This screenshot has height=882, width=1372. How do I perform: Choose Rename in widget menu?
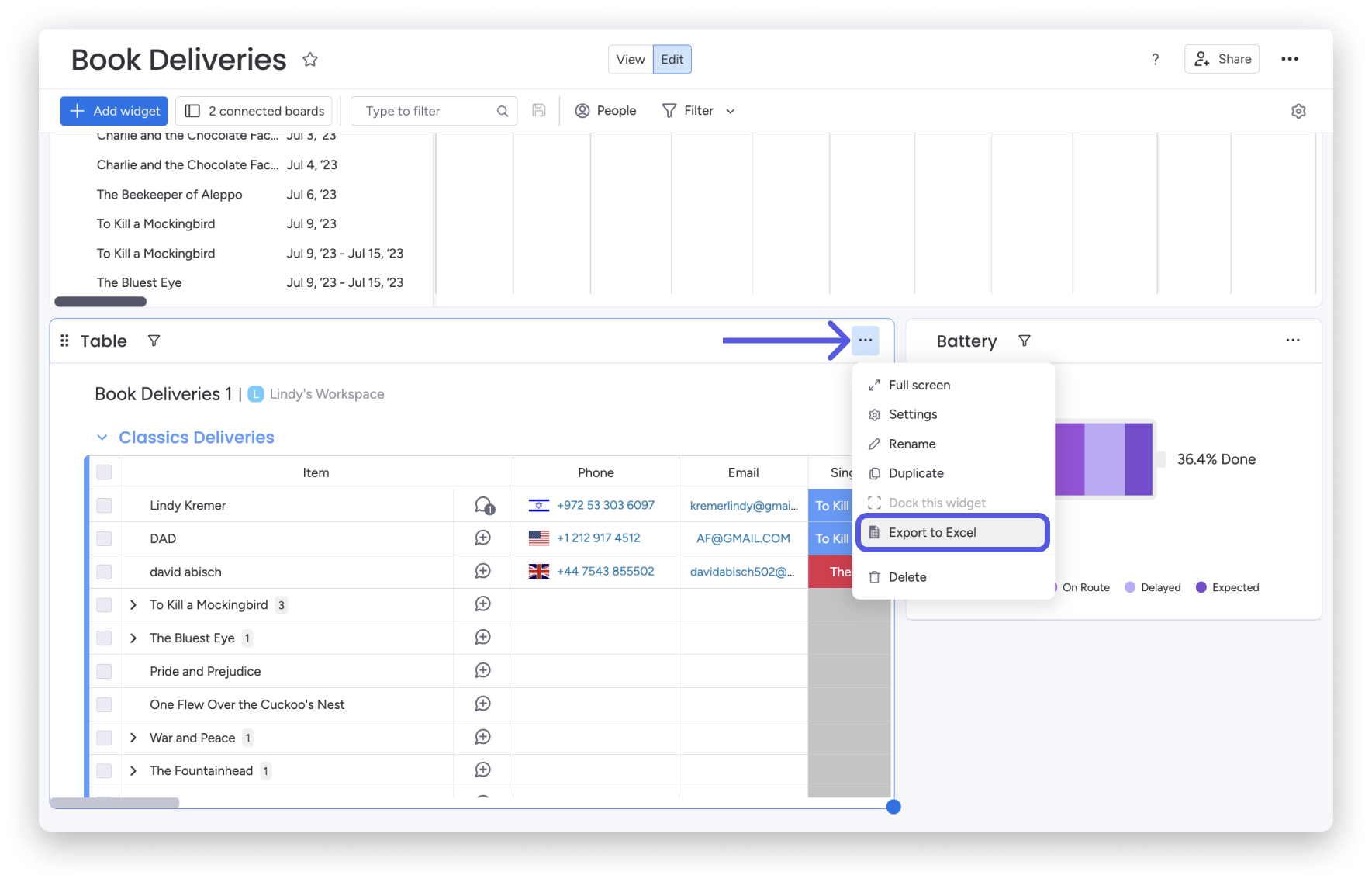pyautogui.click(x=954, y=444)
